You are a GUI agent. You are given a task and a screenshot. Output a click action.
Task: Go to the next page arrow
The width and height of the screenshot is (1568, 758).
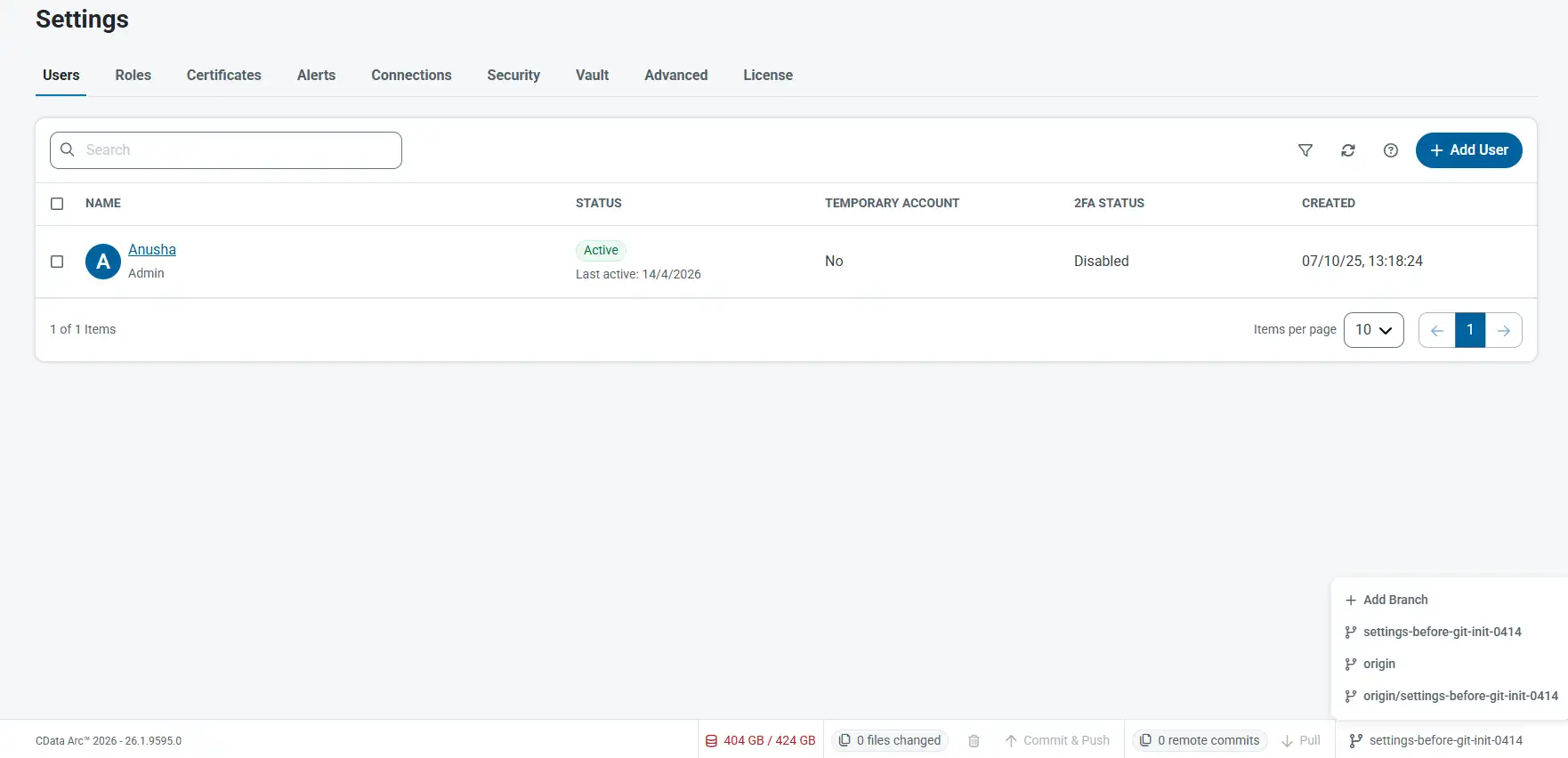coord(1504,330)
